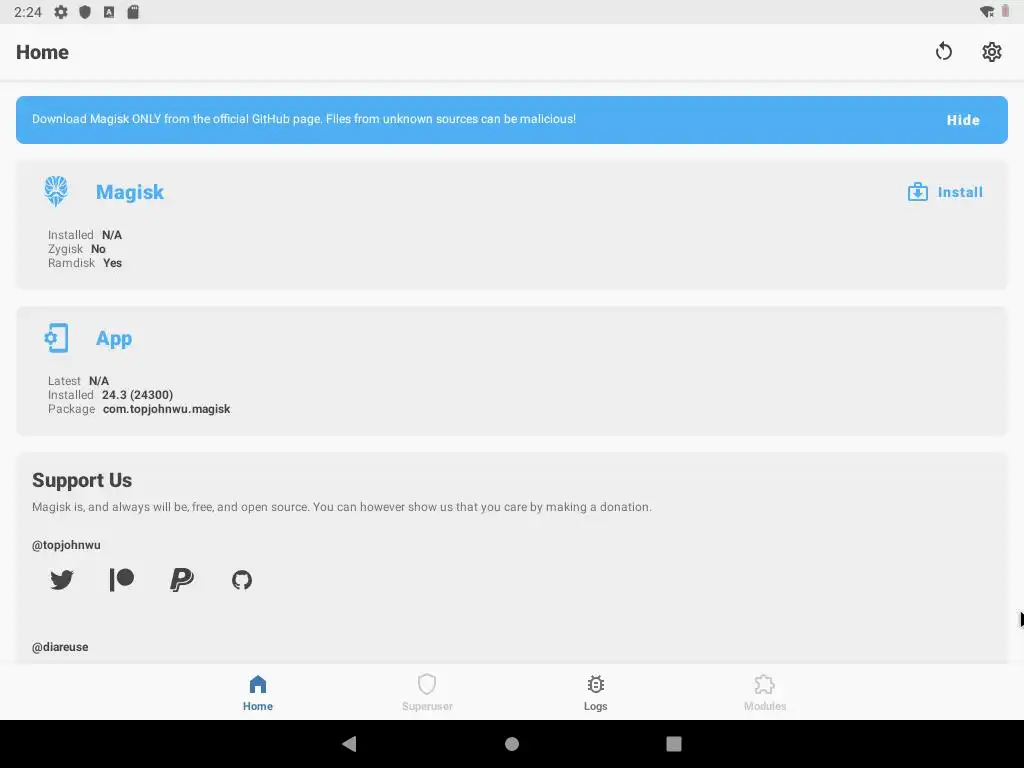Image resolution: width=1024 pixels, height=768 pixels.
Task: Tap the keyboard A icon in status bar
Action: (109, 12)
